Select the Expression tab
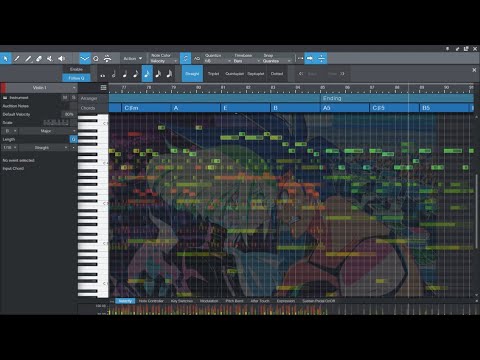The height and width of the screenshot is (360, 480). (286, 301)
